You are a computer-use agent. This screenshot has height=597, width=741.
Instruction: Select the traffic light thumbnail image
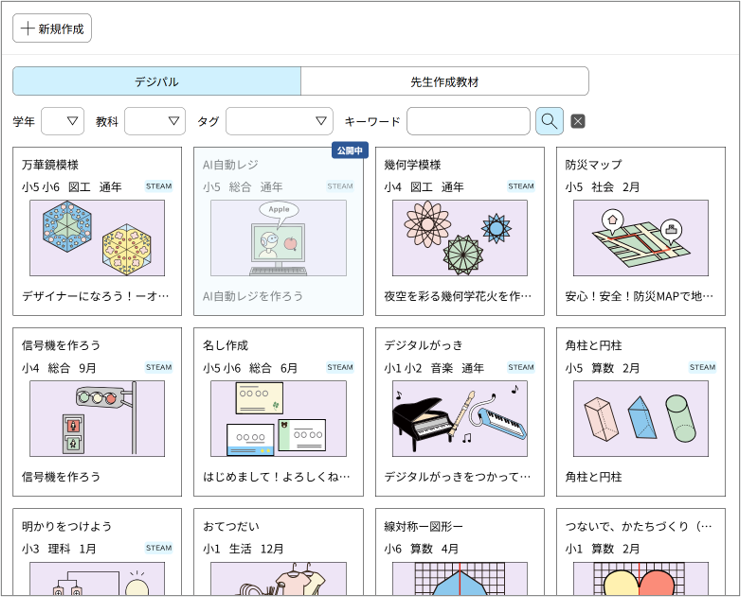[97, 418]
